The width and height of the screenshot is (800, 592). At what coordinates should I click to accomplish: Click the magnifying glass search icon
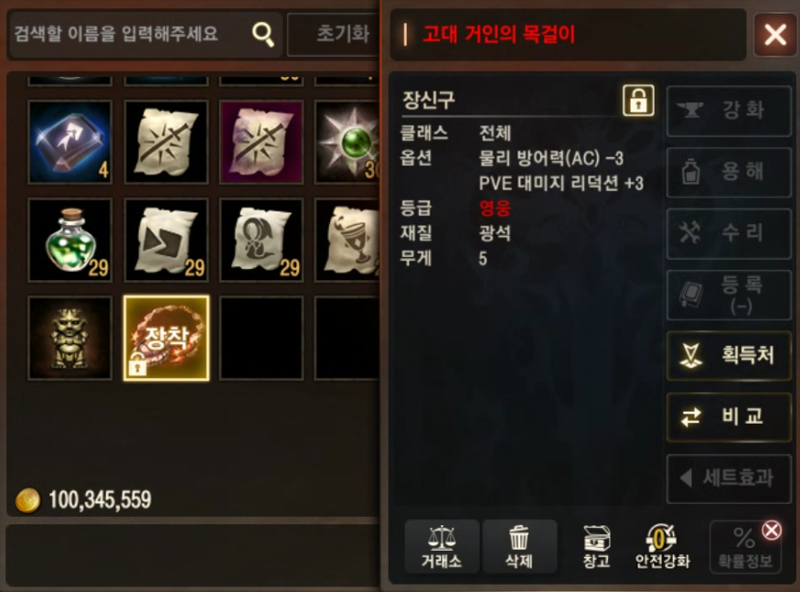[263, 34]
